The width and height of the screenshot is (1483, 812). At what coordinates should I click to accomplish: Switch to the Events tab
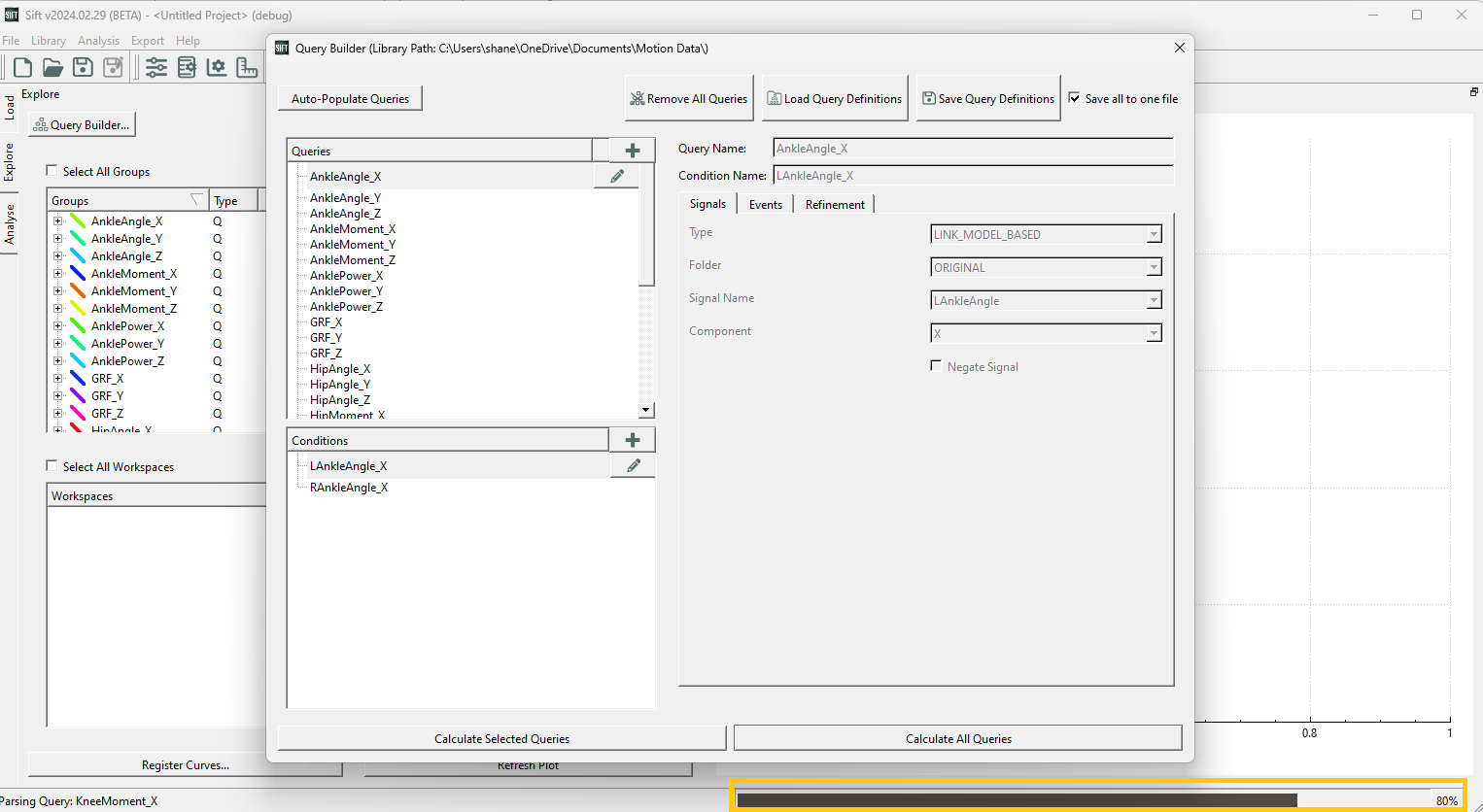point(766,204)
